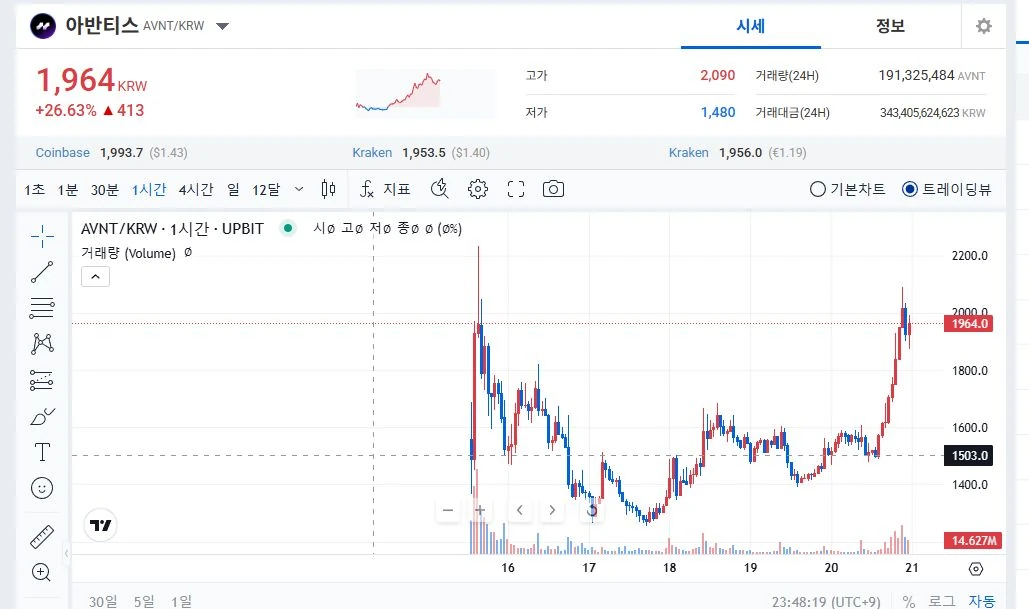Click the Kraken 1,953.5 USD price link
This screenshot has height=609, width=1029.
pos(421,153)
